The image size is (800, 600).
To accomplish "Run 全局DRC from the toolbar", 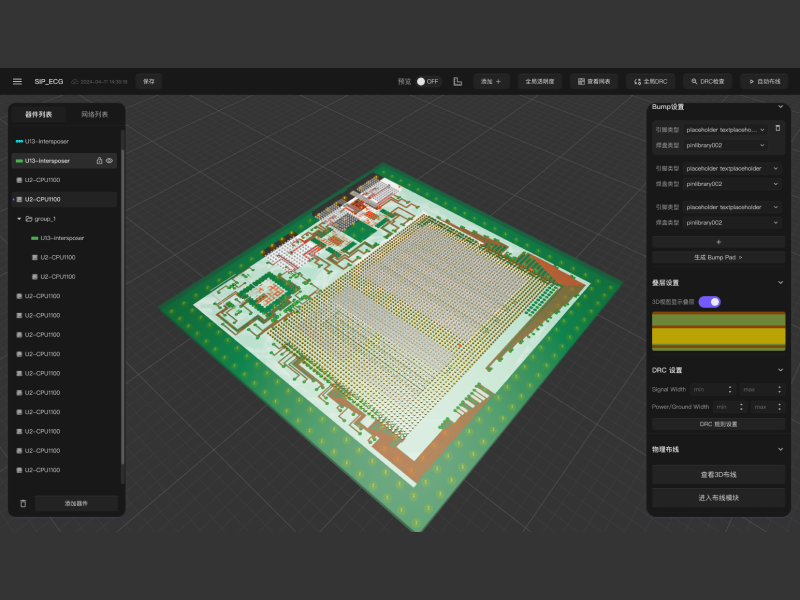I will [x=651, y=81].
